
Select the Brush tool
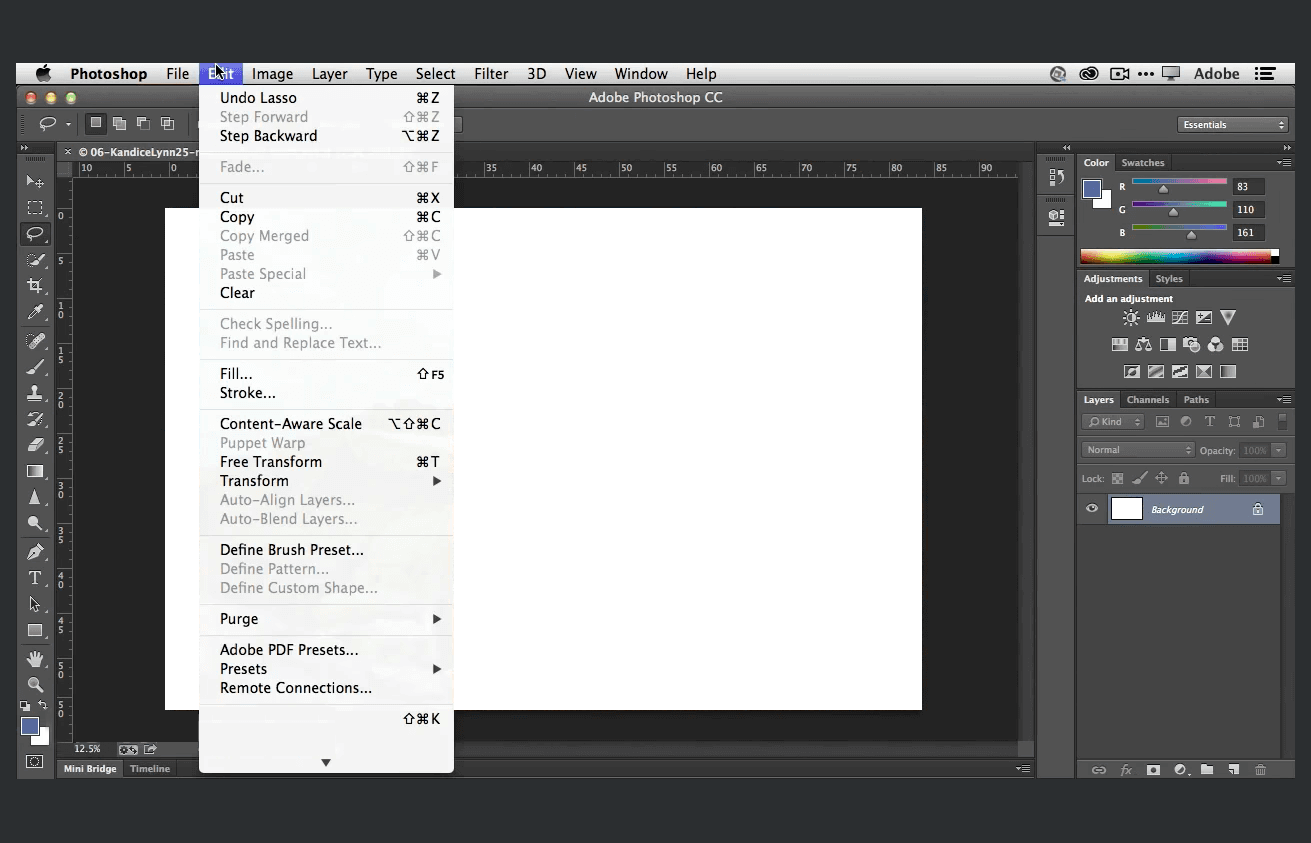35,367
